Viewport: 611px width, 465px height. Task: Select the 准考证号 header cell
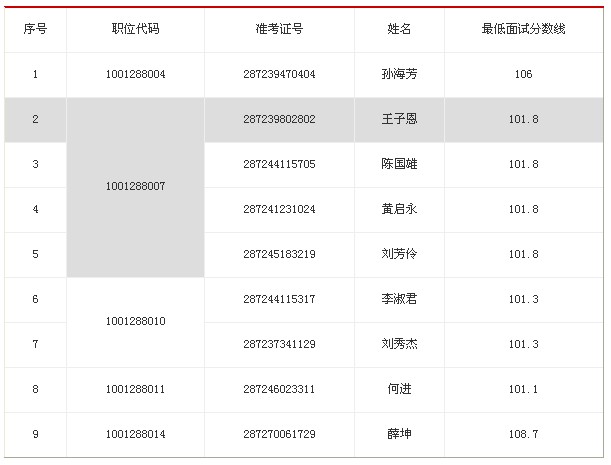click(279, 29)
